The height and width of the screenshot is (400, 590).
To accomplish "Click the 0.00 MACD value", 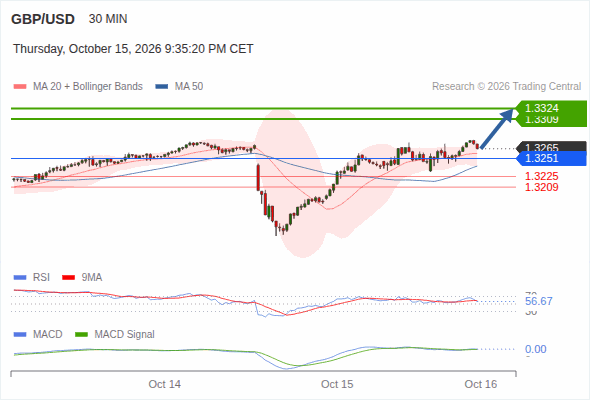I will (x=536, y=349).
